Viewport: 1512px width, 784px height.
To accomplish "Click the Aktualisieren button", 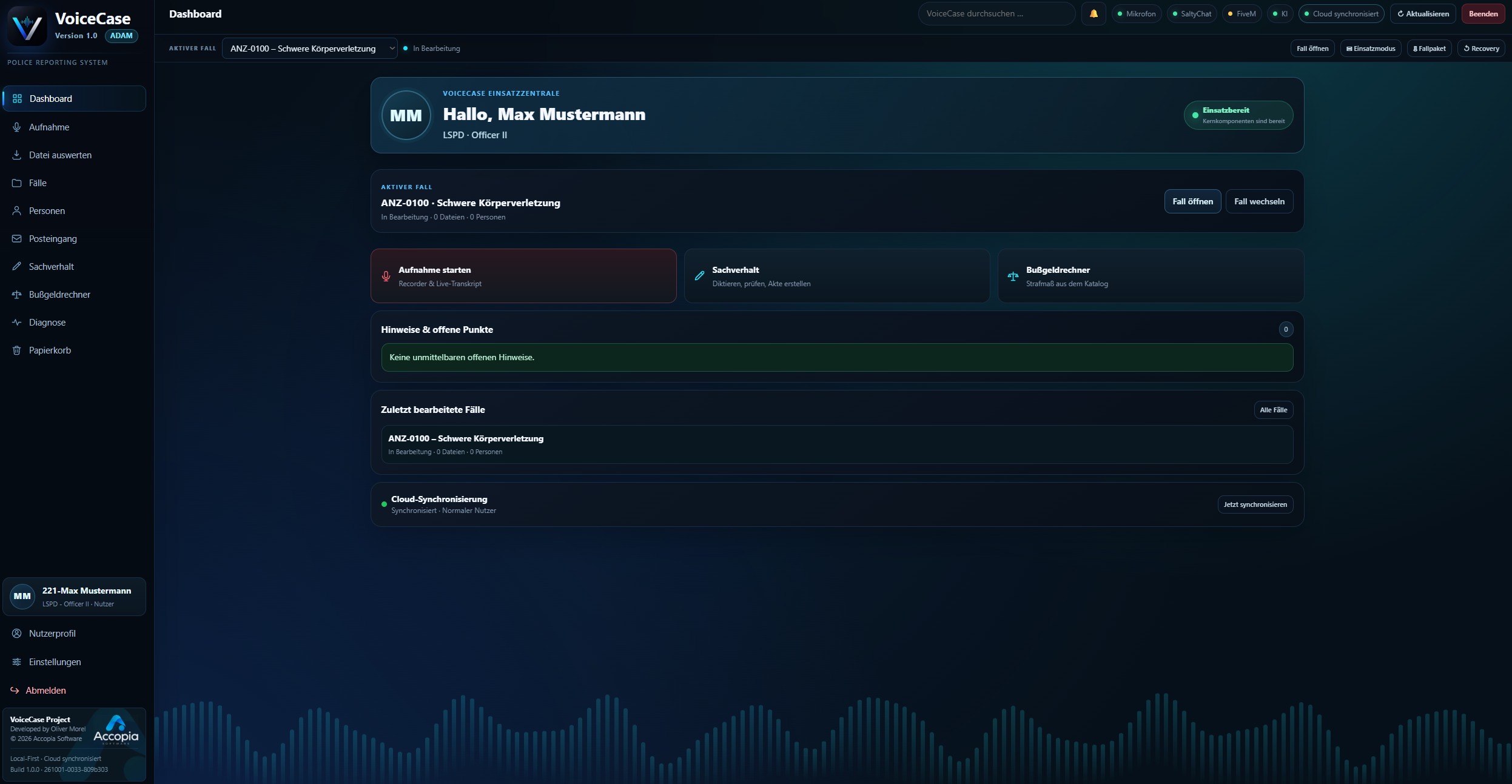I will pos(1423,14).
